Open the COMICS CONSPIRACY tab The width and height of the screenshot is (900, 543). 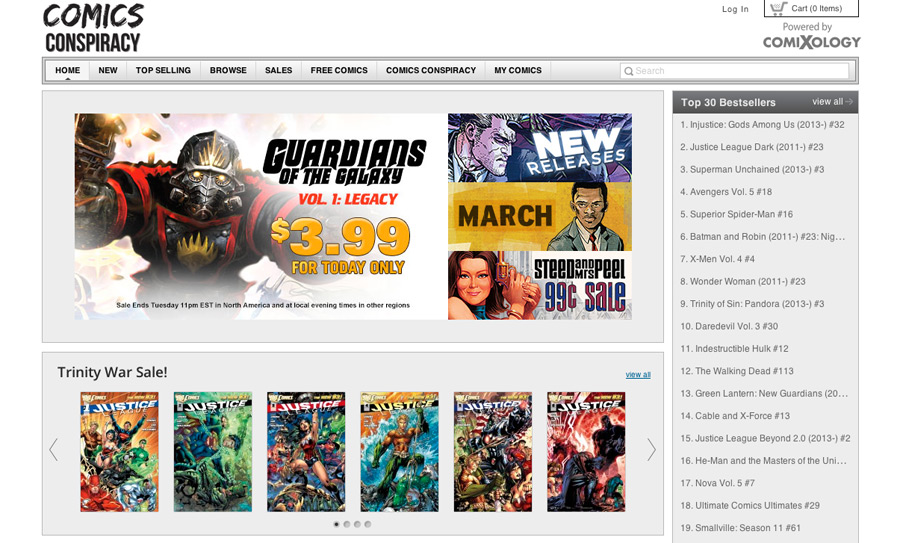click(431, 71)
